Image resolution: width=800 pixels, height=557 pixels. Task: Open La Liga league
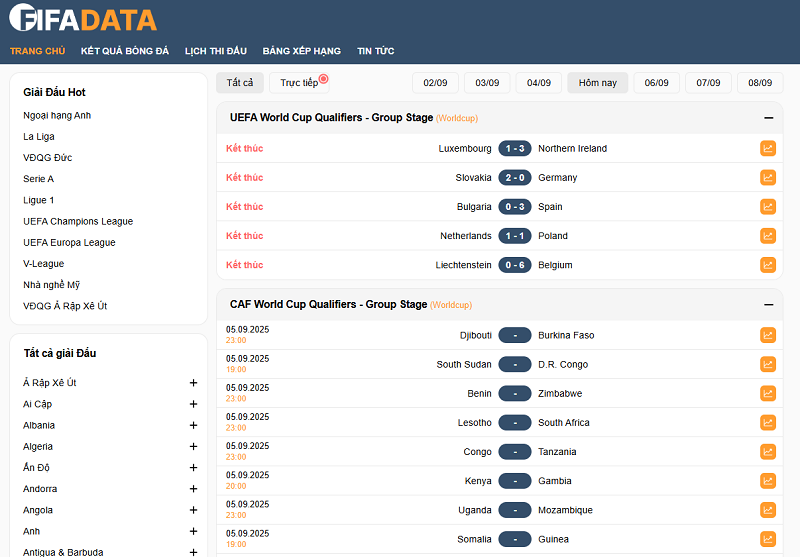[x=39, y=137]
